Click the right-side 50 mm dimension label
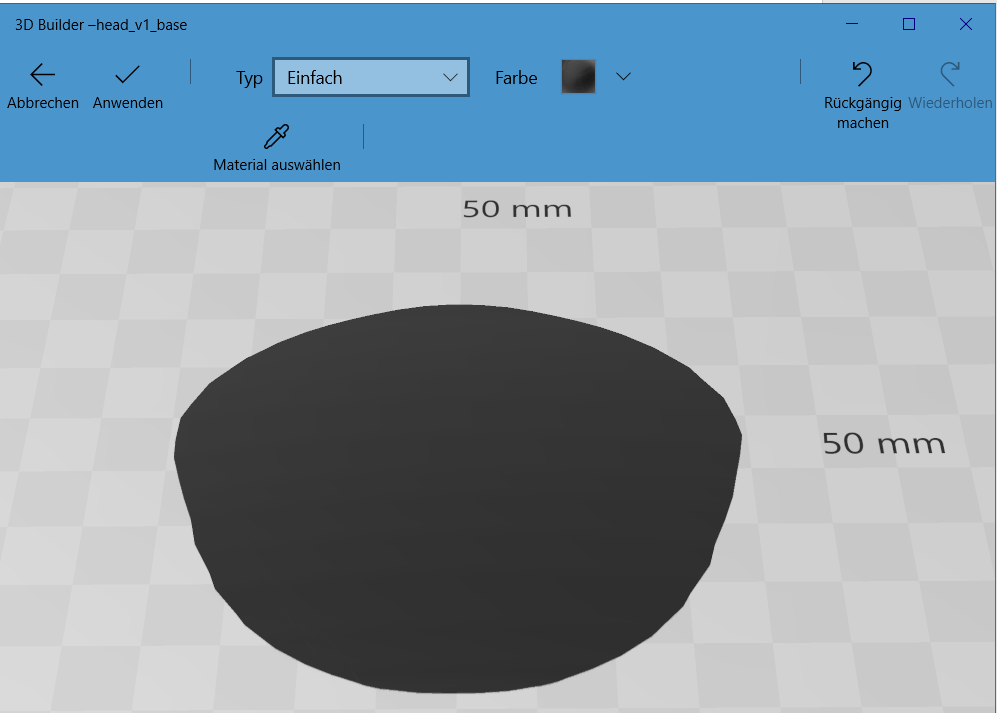The image size is (997, 713). click(884, 443)
